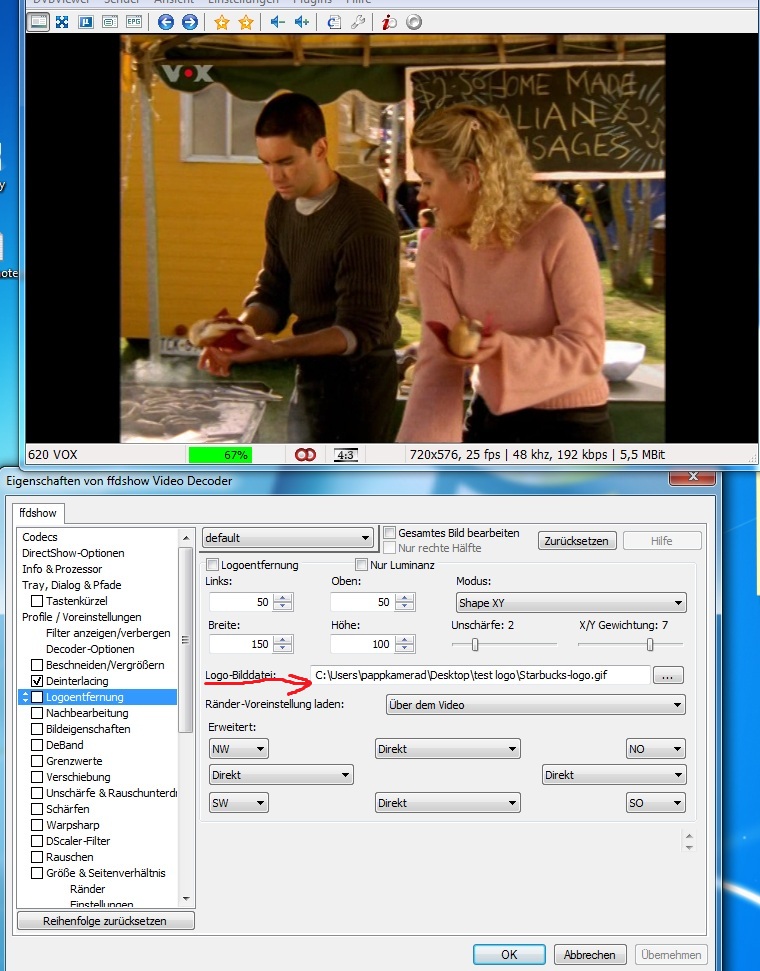The image size is (760, 971).
Task: Open the SO corner dropdown
Action: [x=656, y=803]
